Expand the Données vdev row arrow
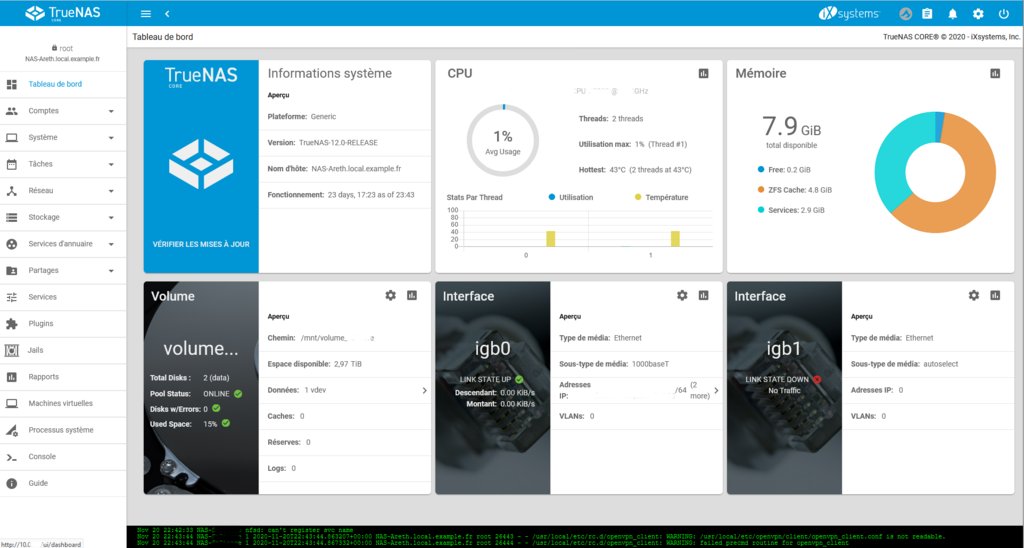Viewport: 1024px width, 548px height. 424,390
